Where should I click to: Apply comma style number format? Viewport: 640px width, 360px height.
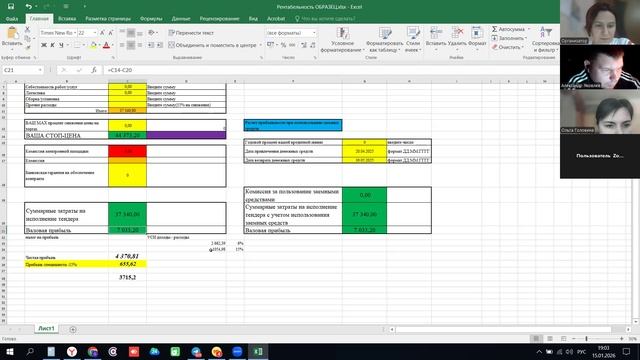(x=292, y=45)
